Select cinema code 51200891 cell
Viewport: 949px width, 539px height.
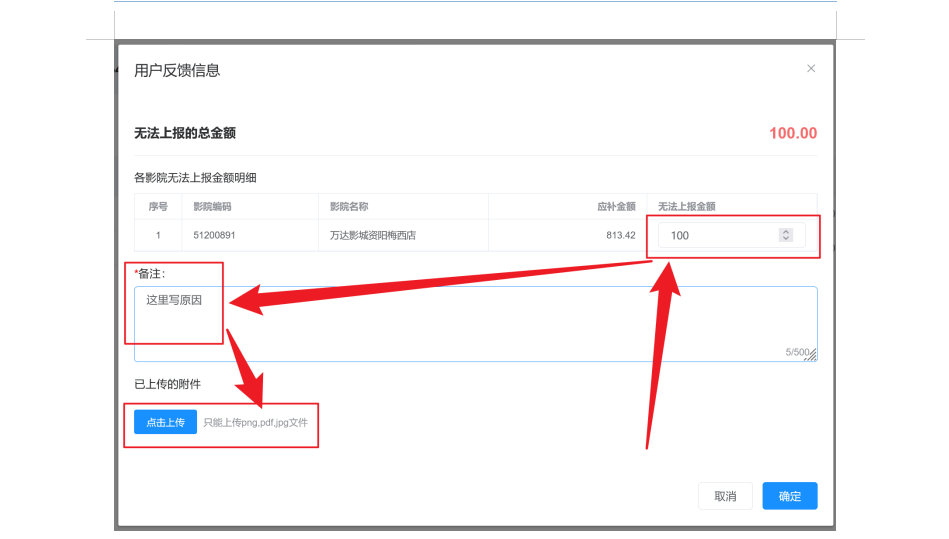[214, 236]
